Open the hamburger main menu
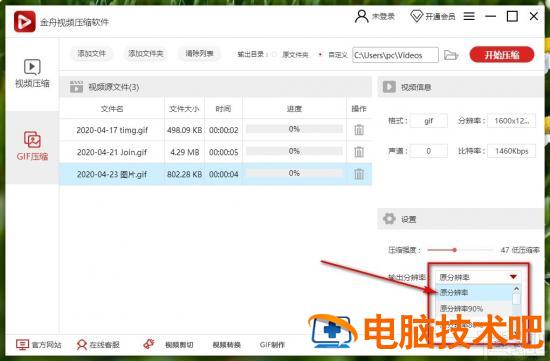The image size is (550, 361). [x=469, y=16]
